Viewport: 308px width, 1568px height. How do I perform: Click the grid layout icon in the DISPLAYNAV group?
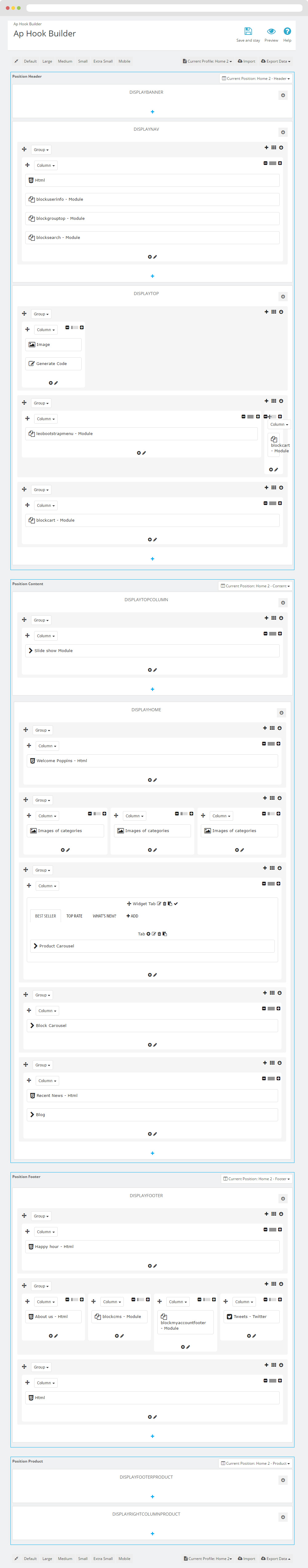(273, 147)
